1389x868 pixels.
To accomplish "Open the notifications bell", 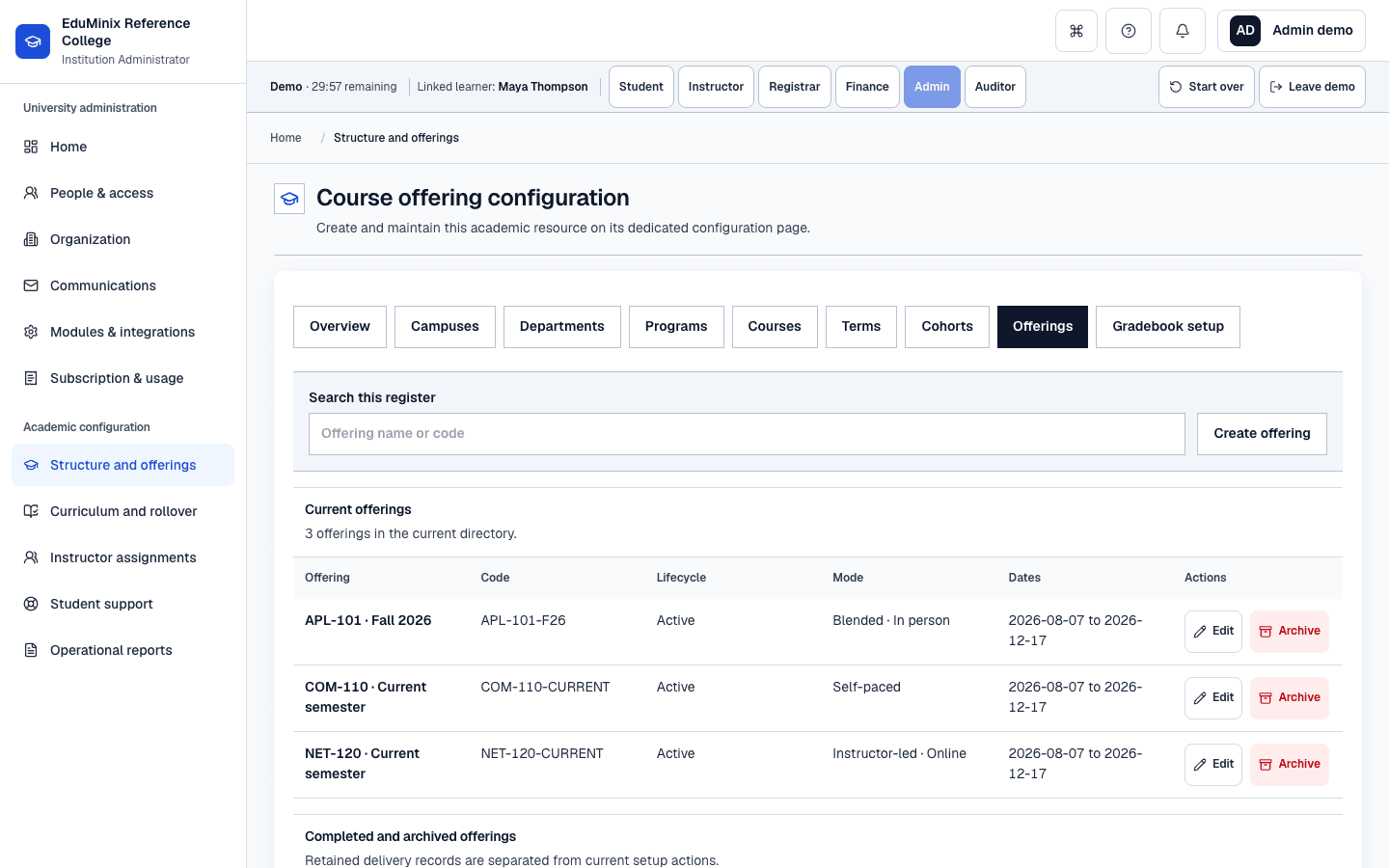I will point(1183,31).
